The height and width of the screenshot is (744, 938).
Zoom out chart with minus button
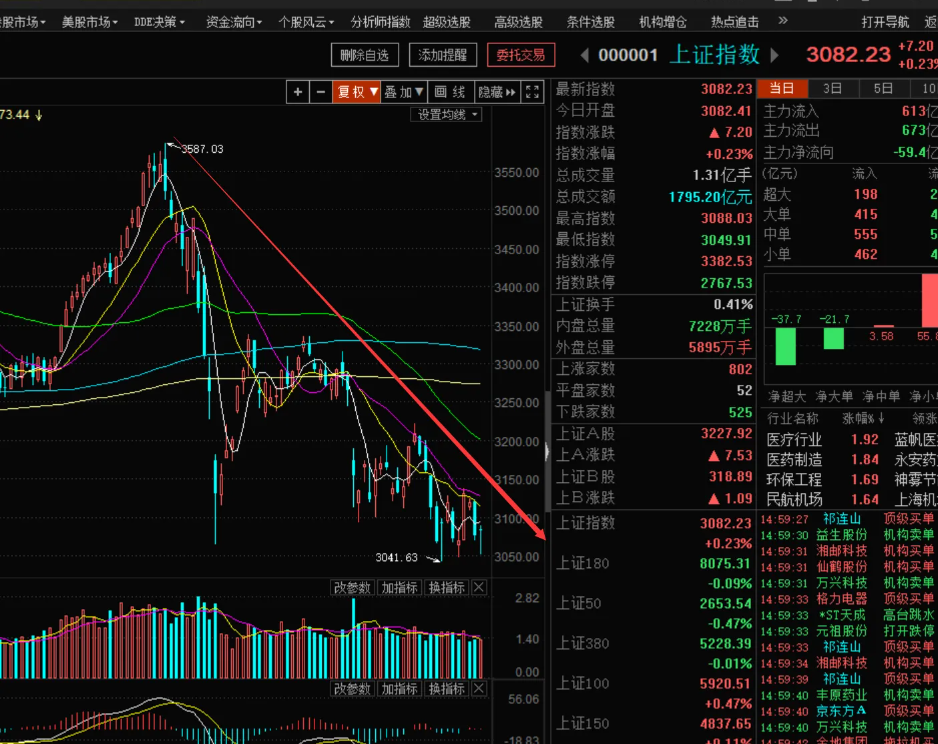click(321, 92)
